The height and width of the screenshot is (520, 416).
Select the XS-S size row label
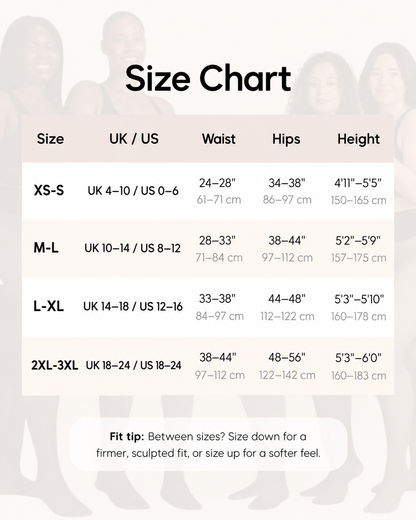[49, 191]
